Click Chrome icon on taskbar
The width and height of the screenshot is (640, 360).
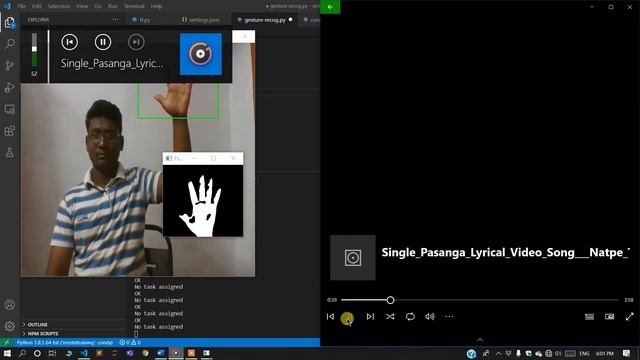coord(145,353)
